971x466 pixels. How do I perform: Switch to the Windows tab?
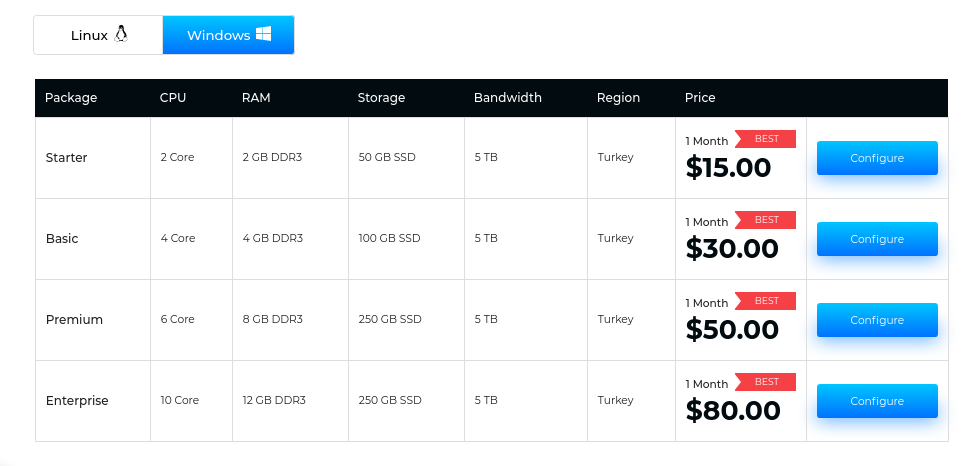[x=229, y=35]
